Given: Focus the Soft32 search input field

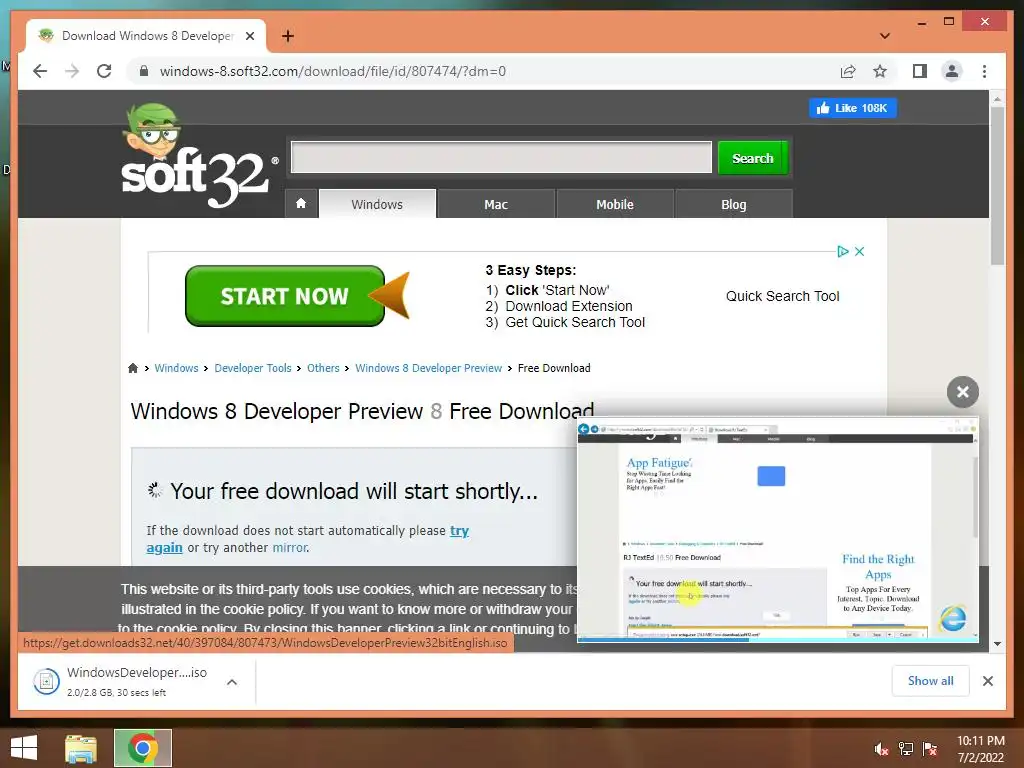Looking at the screenshot, I should [502, 157].
